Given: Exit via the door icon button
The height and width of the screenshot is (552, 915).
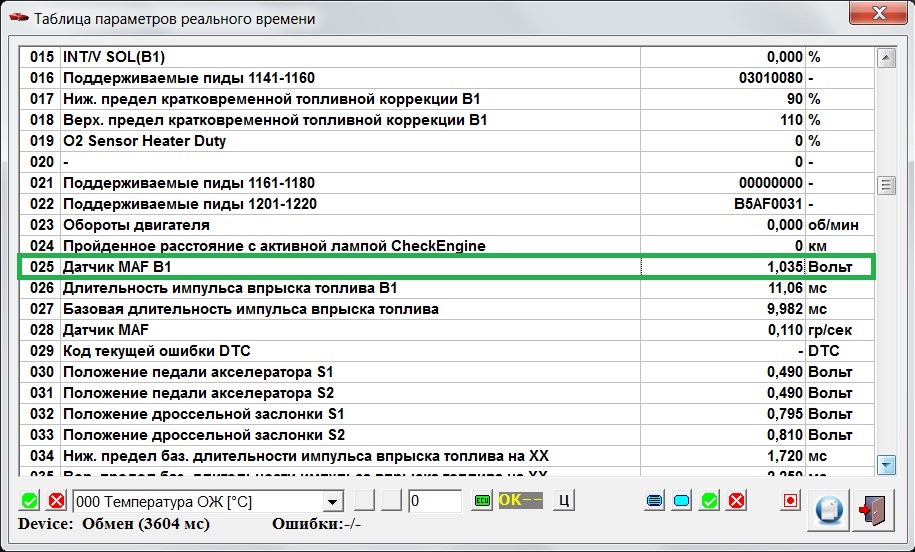Looking at the screenshot, I should coord(873,510).
